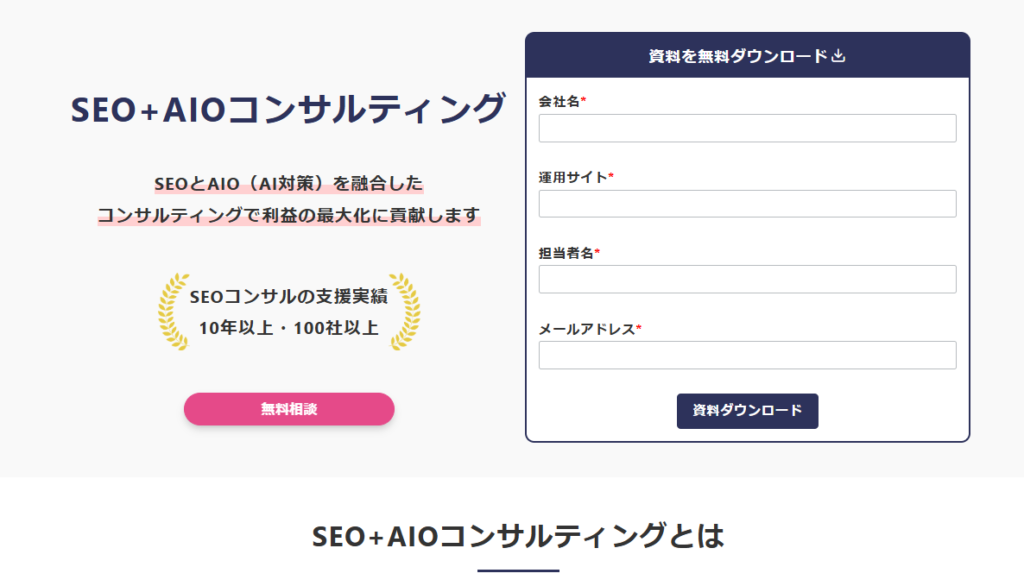
Task: Click the SEO+AIOコンサルティングとは section heading
Action: 517,536
